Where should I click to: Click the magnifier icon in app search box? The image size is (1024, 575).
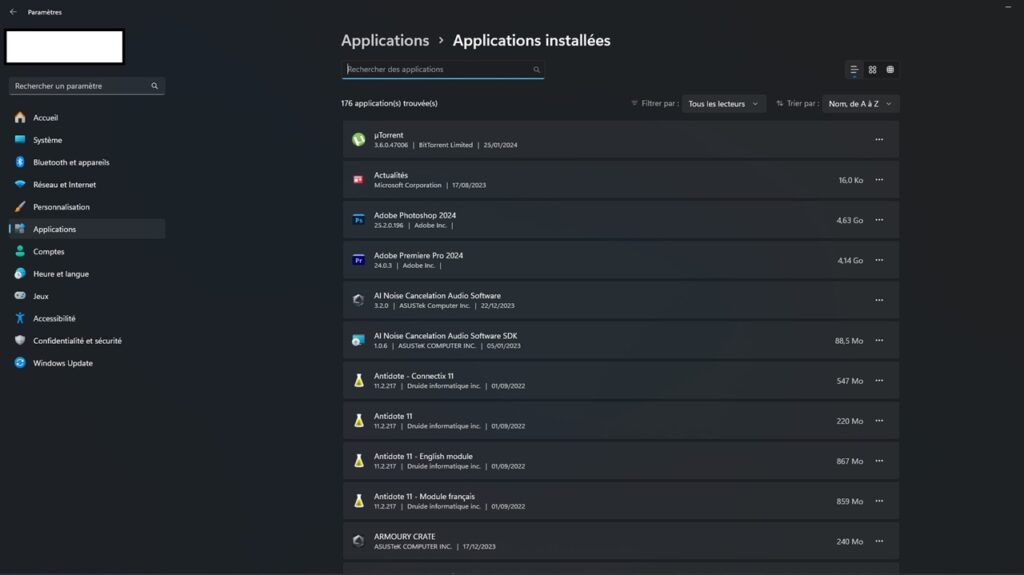tap(536, 69)
